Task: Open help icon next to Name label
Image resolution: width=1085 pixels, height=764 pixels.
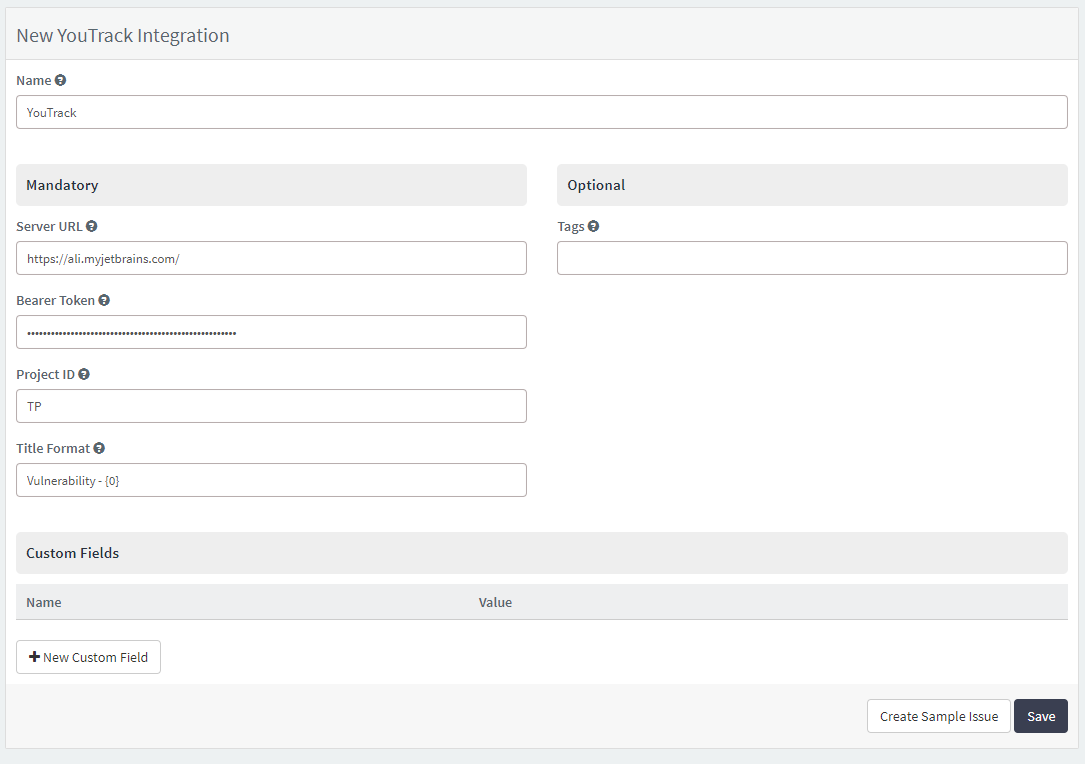Action: (x=60, y=80)
